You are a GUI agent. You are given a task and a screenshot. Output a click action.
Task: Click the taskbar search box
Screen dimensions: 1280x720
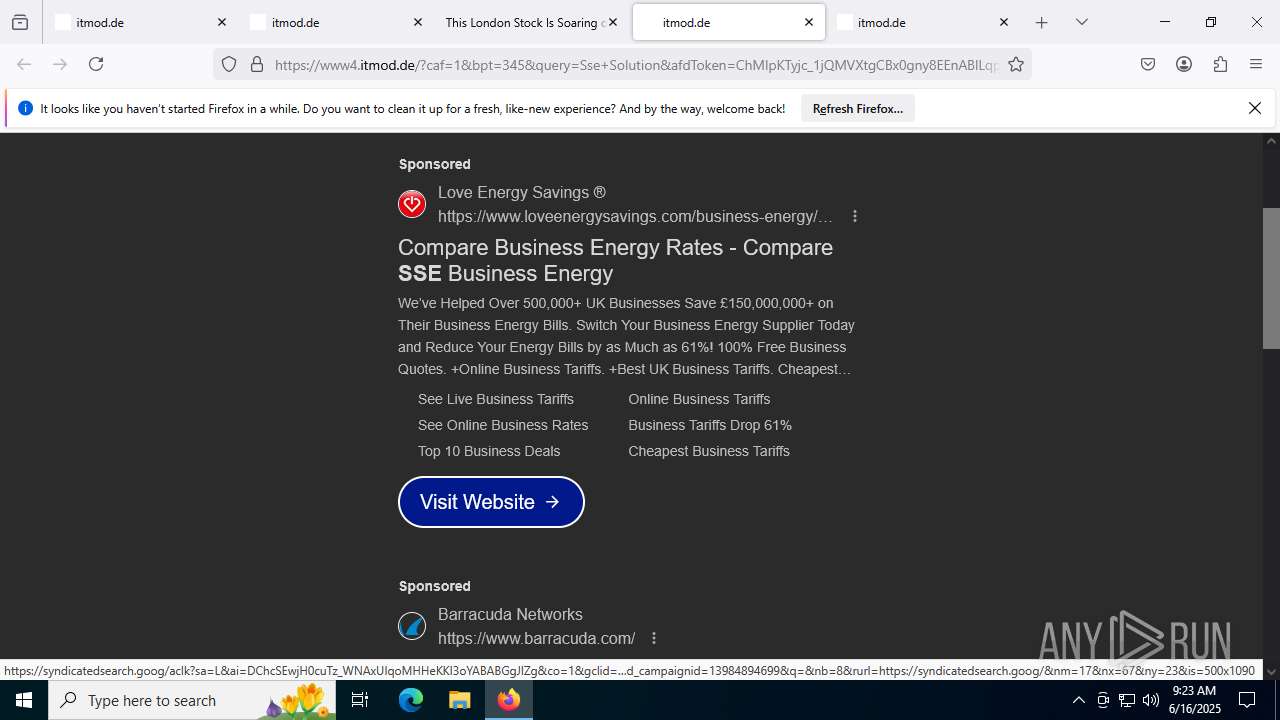(x=192, y=700)
